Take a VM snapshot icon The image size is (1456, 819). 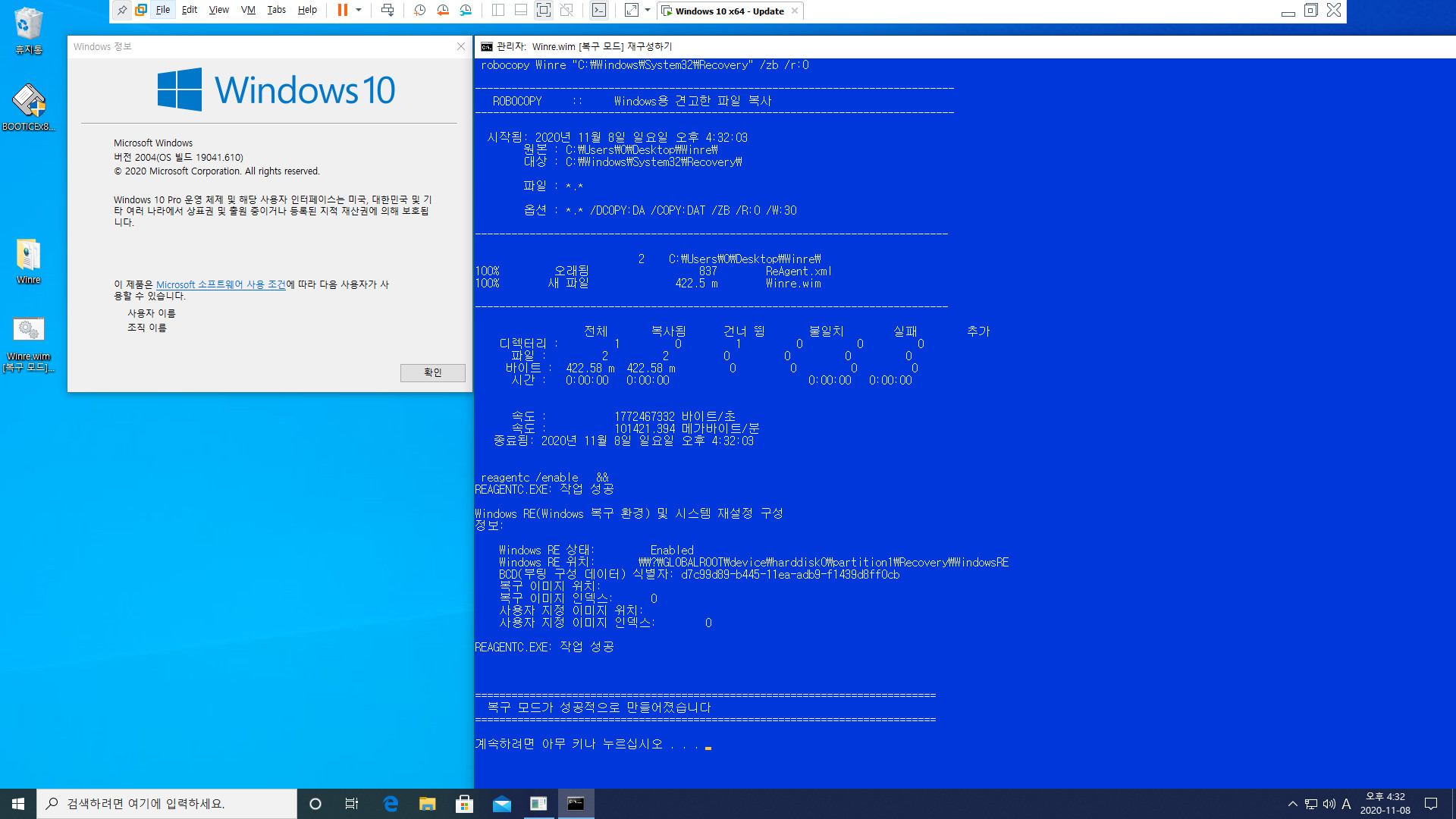click(420, 11)
